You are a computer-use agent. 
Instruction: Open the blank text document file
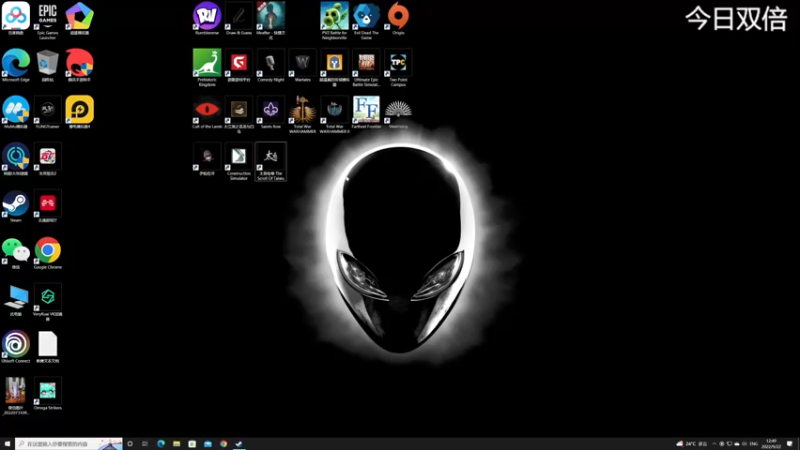47,347
